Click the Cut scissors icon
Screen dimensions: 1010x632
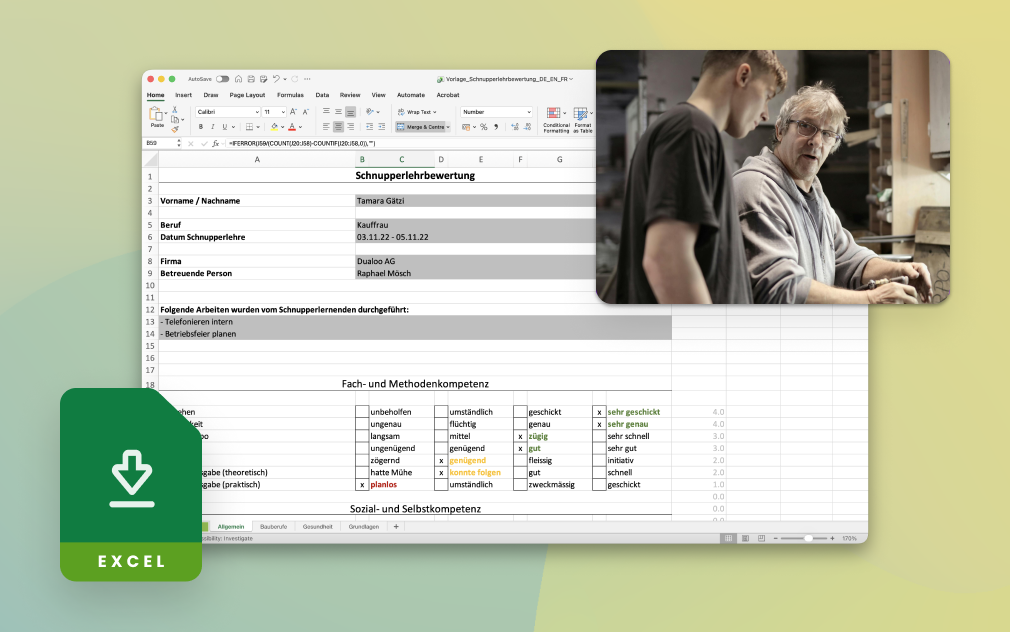175,110
